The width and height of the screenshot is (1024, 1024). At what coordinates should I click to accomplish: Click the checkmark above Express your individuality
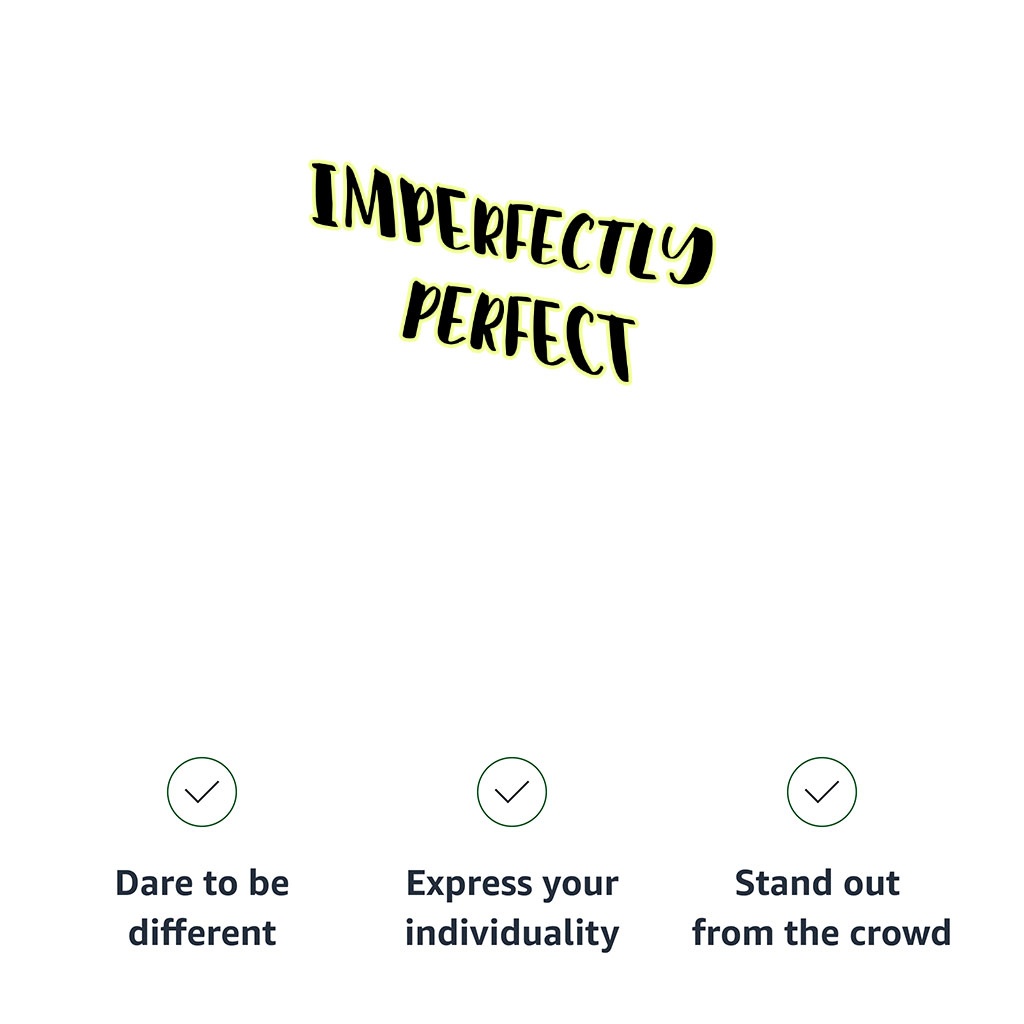[512, 792]
